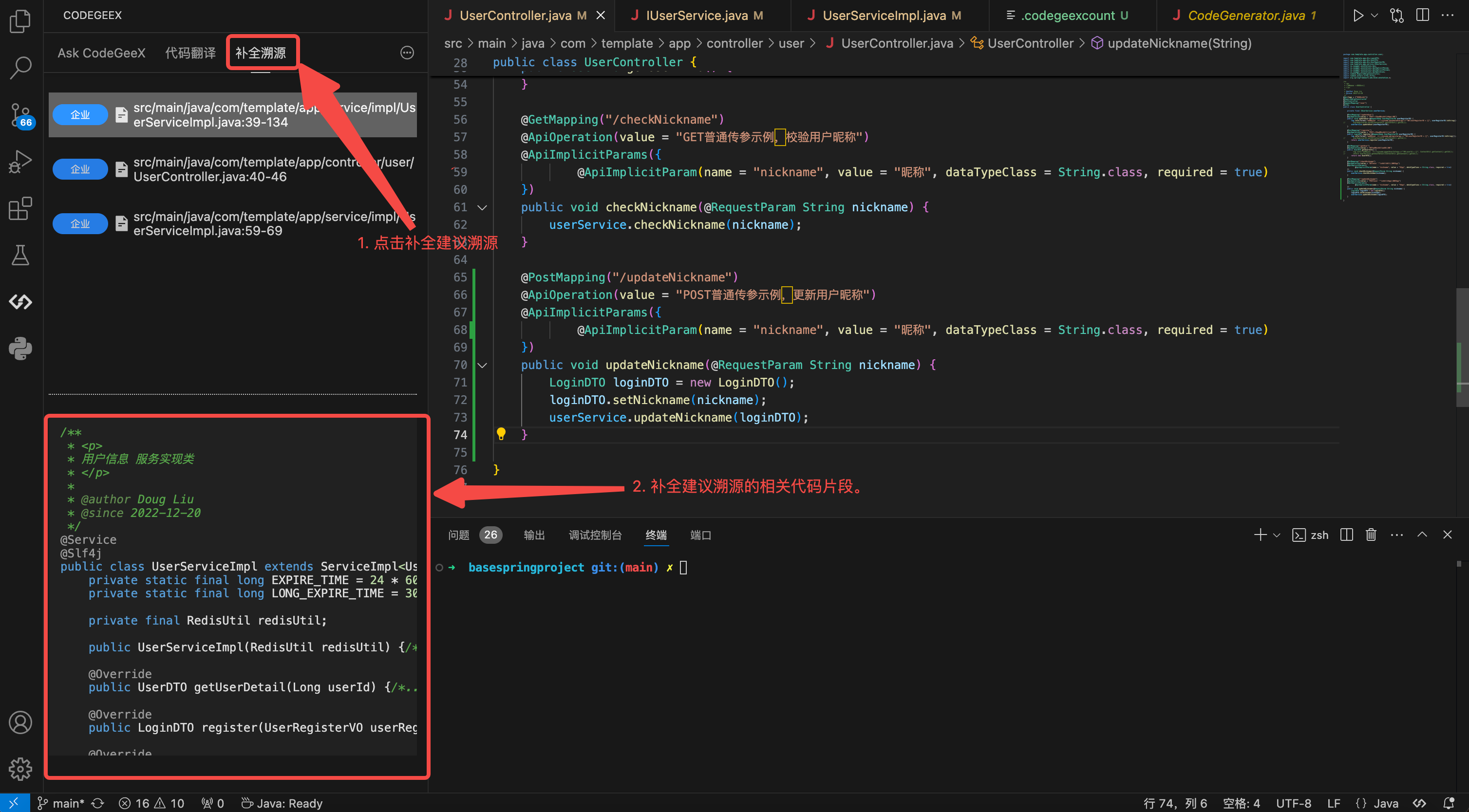Open the run options dropdown arrow
This screenshot has width=1469, height=812.
click(x=1375, y=16)
